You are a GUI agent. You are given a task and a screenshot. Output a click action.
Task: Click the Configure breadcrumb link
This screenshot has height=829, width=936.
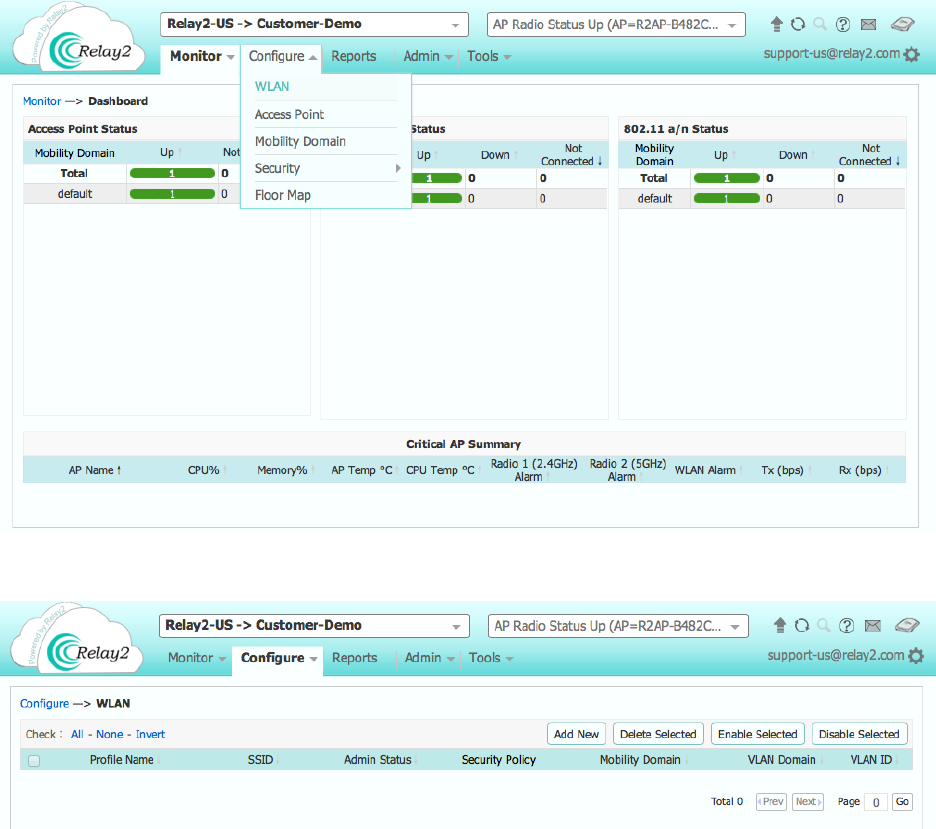point(44,704)
